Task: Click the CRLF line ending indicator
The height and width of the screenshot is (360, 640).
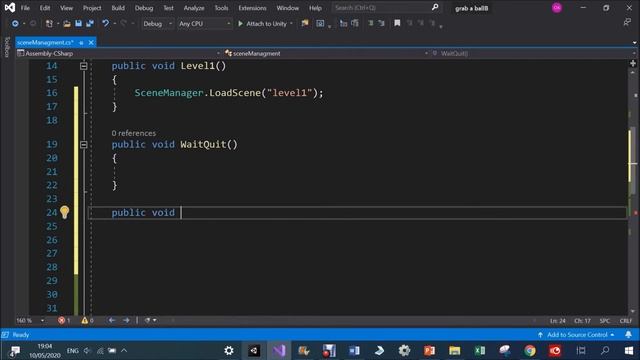Action: (x=626, y=321)
